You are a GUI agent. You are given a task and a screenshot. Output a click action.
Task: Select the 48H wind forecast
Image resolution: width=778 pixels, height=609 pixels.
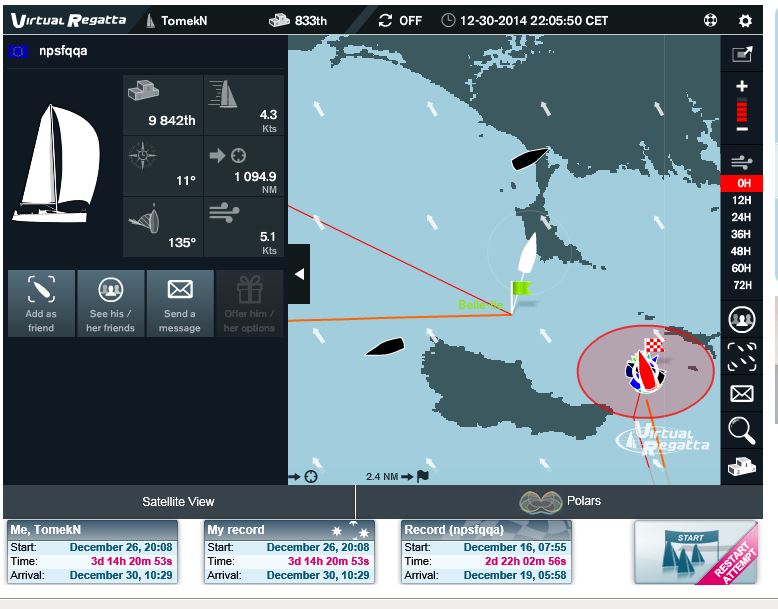coord(742,251)
